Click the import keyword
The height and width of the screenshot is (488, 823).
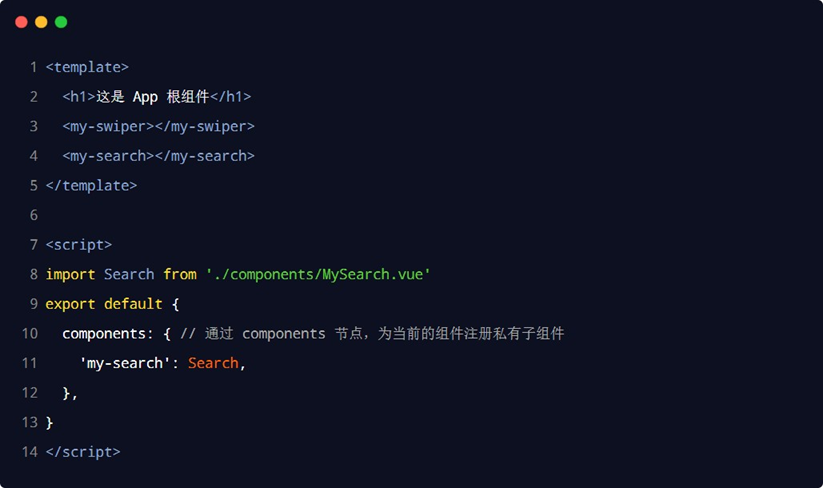70,274
